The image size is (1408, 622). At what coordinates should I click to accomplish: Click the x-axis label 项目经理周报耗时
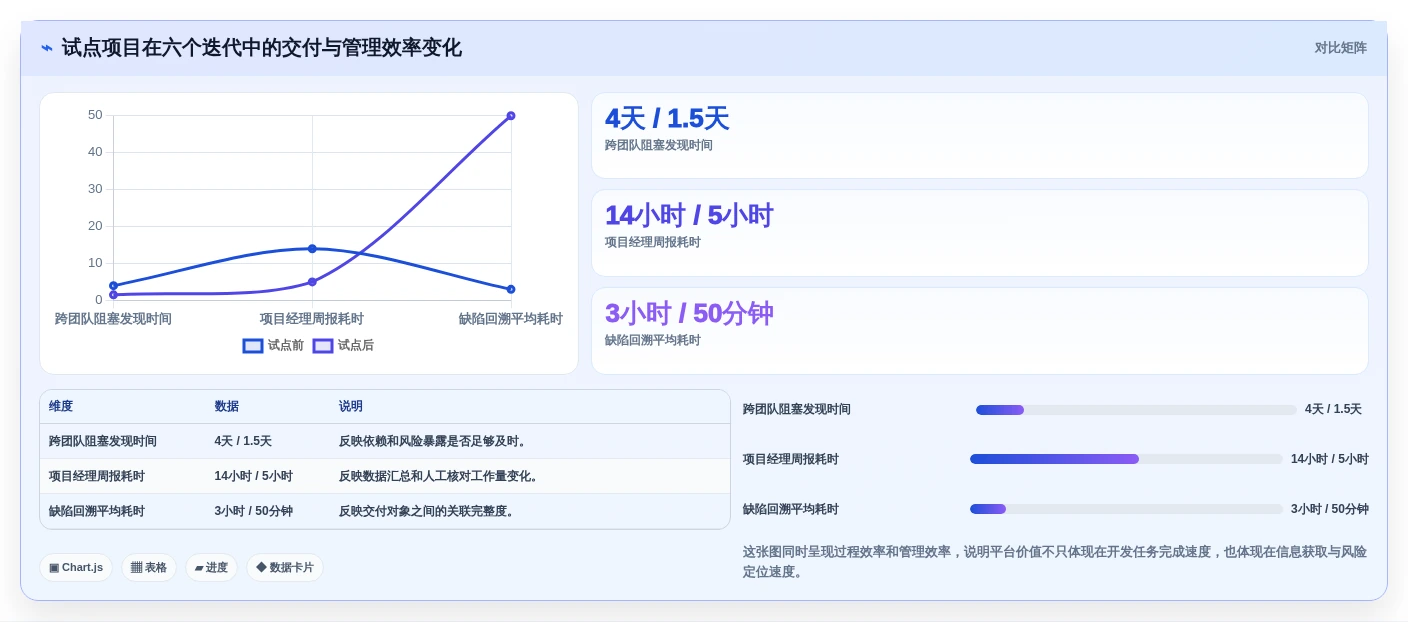coord(312,319)
